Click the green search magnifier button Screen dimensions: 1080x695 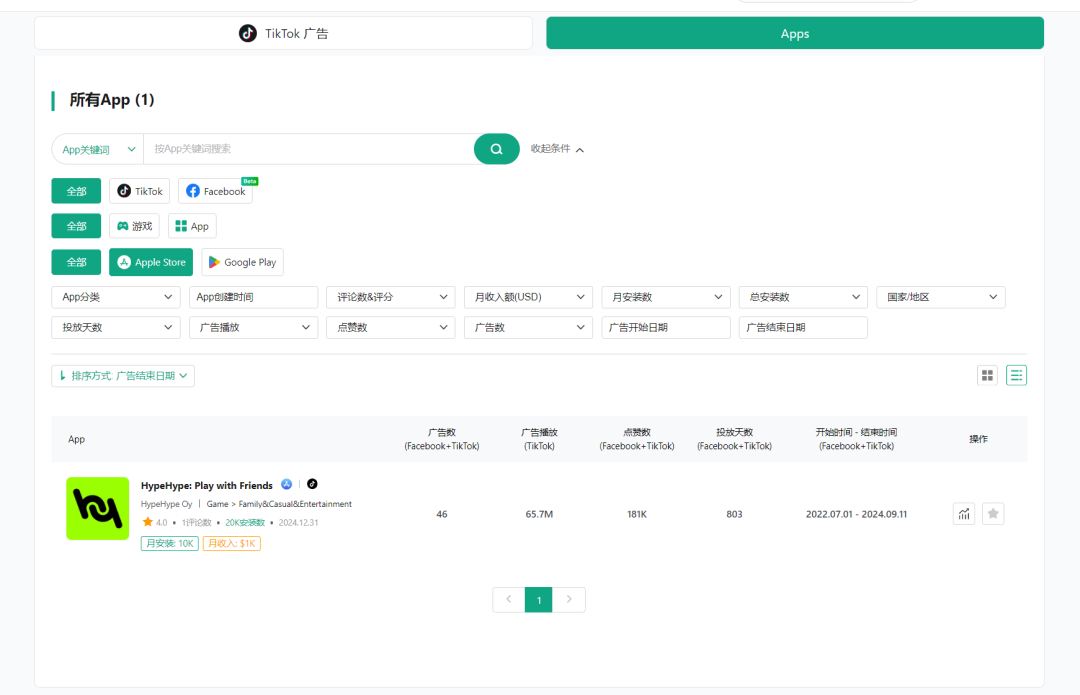(496, 149)
